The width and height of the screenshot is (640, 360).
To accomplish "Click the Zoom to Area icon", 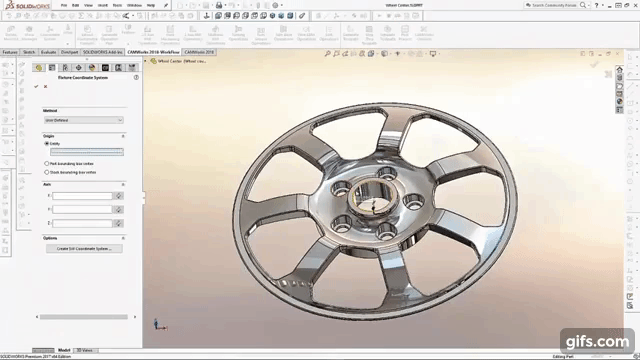I will [x=336, y=53].
